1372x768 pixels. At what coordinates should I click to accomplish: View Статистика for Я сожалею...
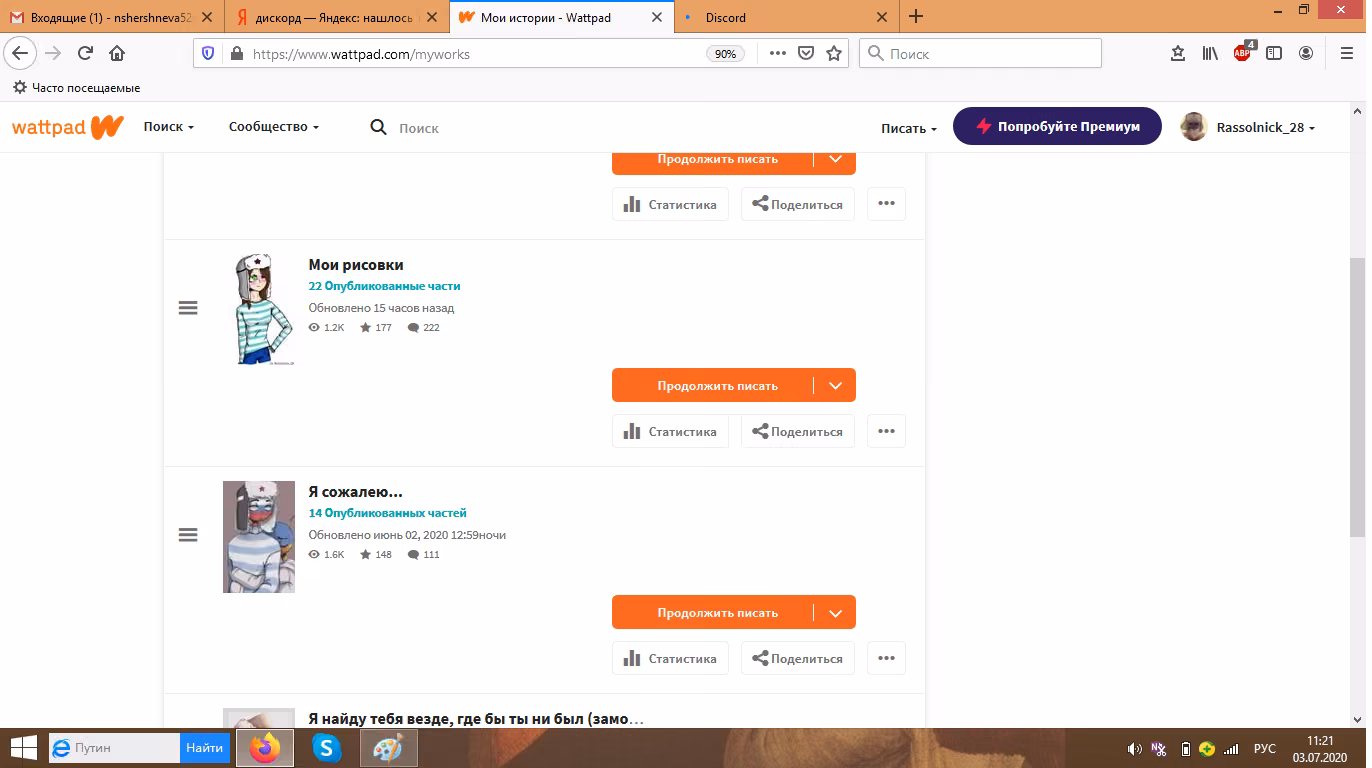pyautogui.click(x=670, y=658)
